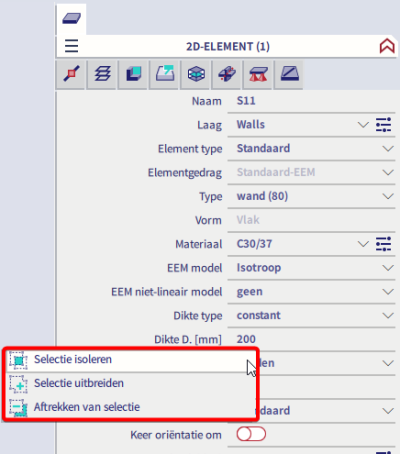Edit the Dikte D. value 200
400x454 pixels.
click(x=311, y=339)
